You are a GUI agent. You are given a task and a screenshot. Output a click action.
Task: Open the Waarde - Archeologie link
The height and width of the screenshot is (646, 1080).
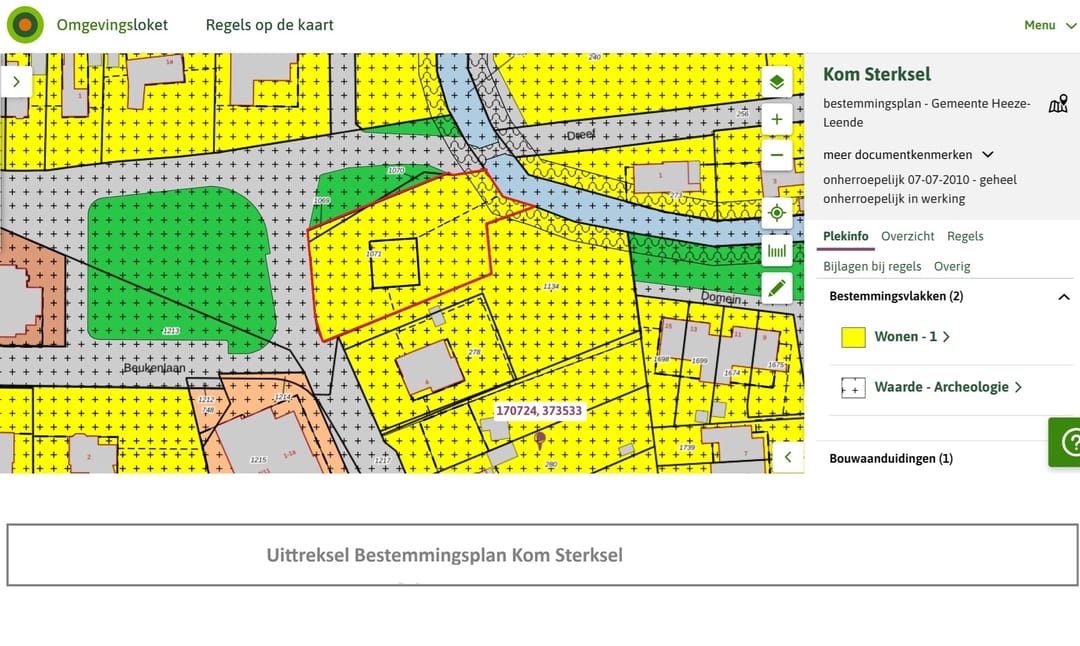click(x=947, y=387)
